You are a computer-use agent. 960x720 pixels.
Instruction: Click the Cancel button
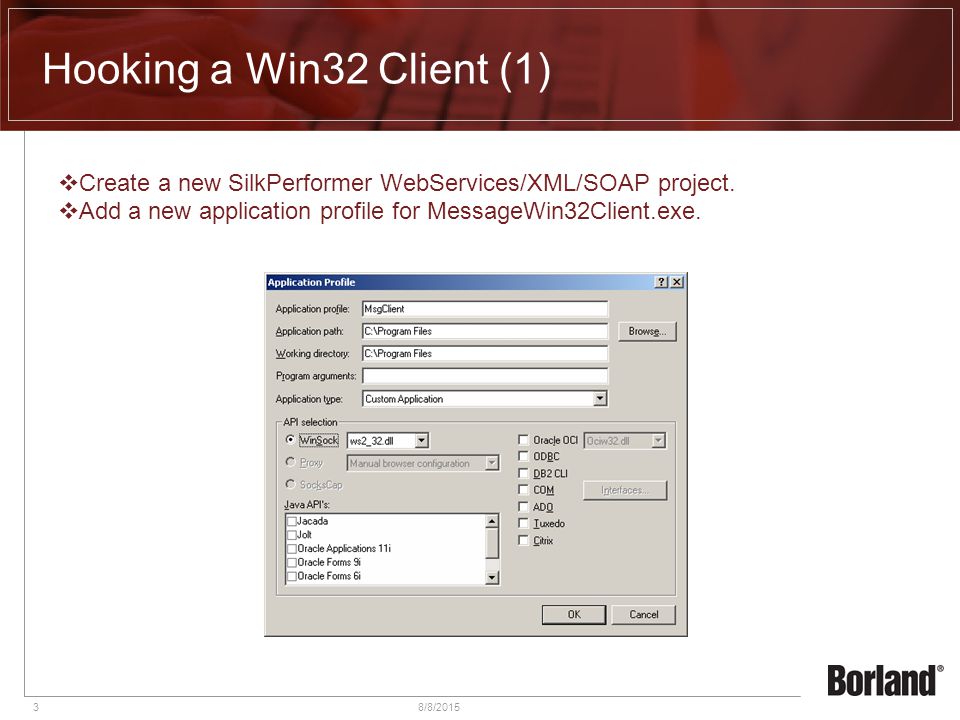(644, 615)
